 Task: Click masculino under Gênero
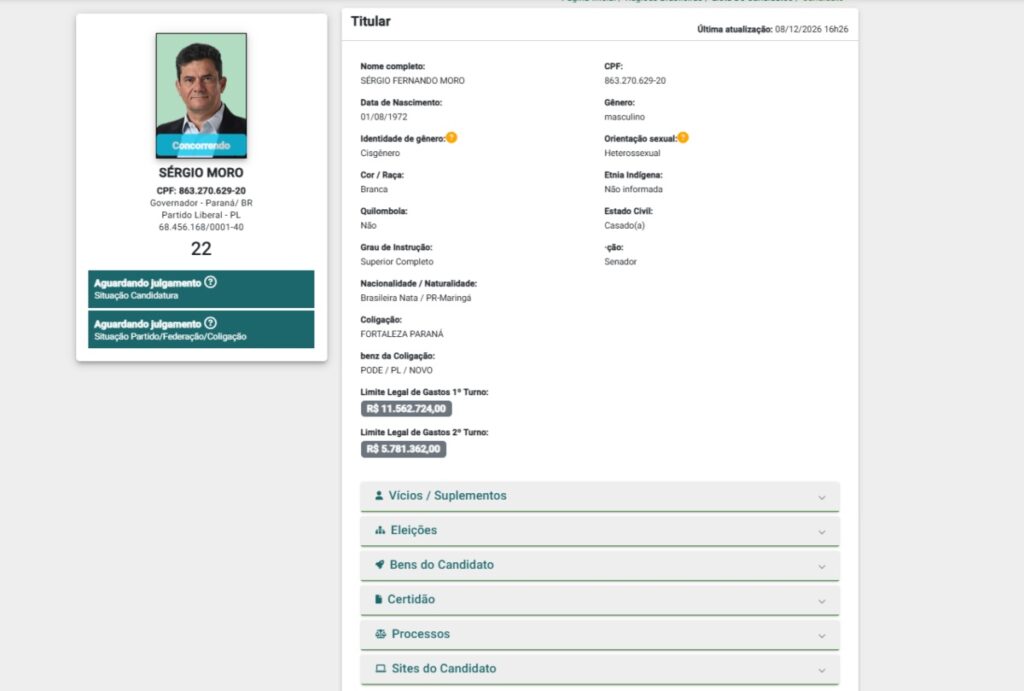pos(624,117)
